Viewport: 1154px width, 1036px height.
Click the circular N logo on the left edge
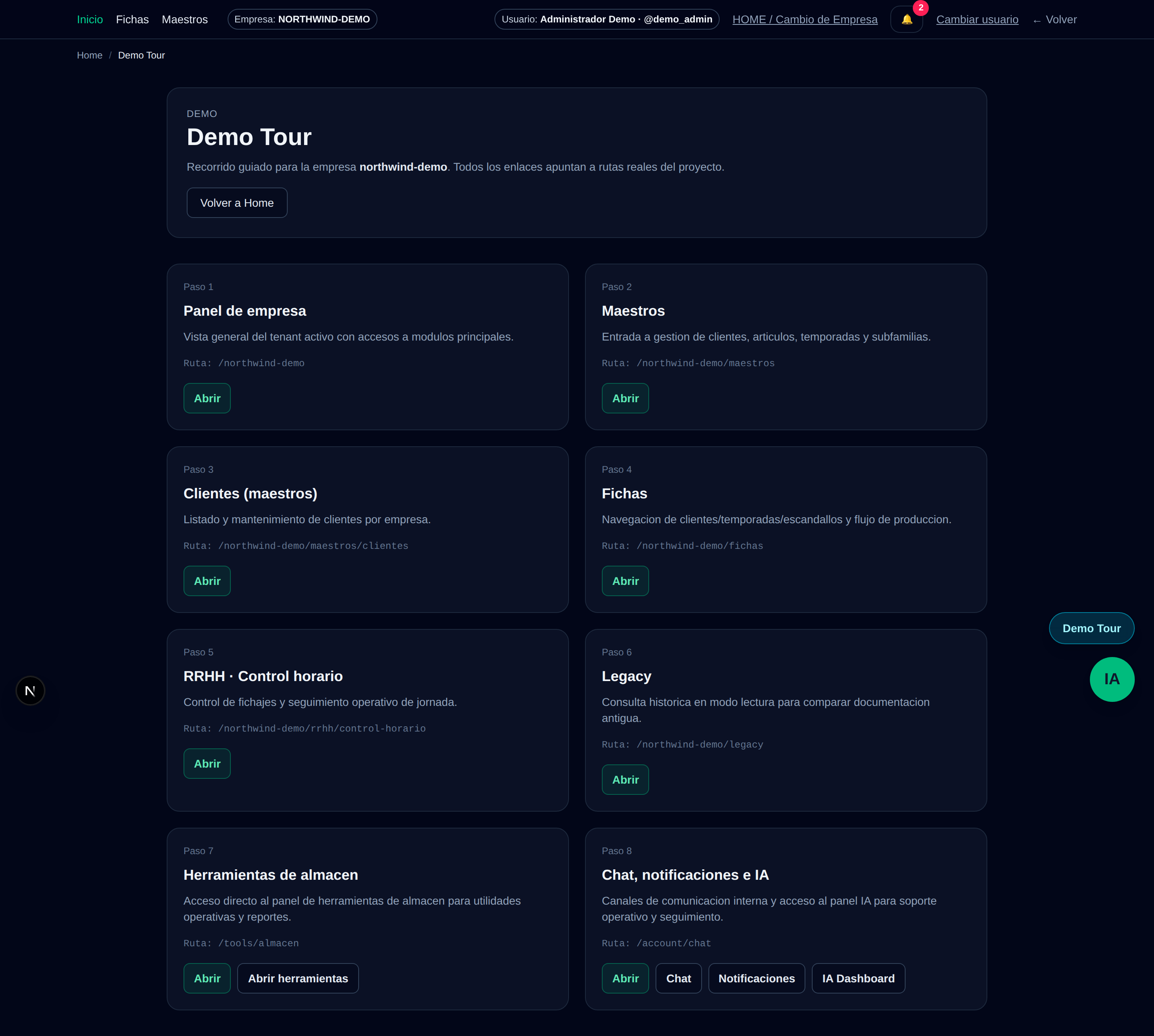pyautogui.click(x=30, y=691)
